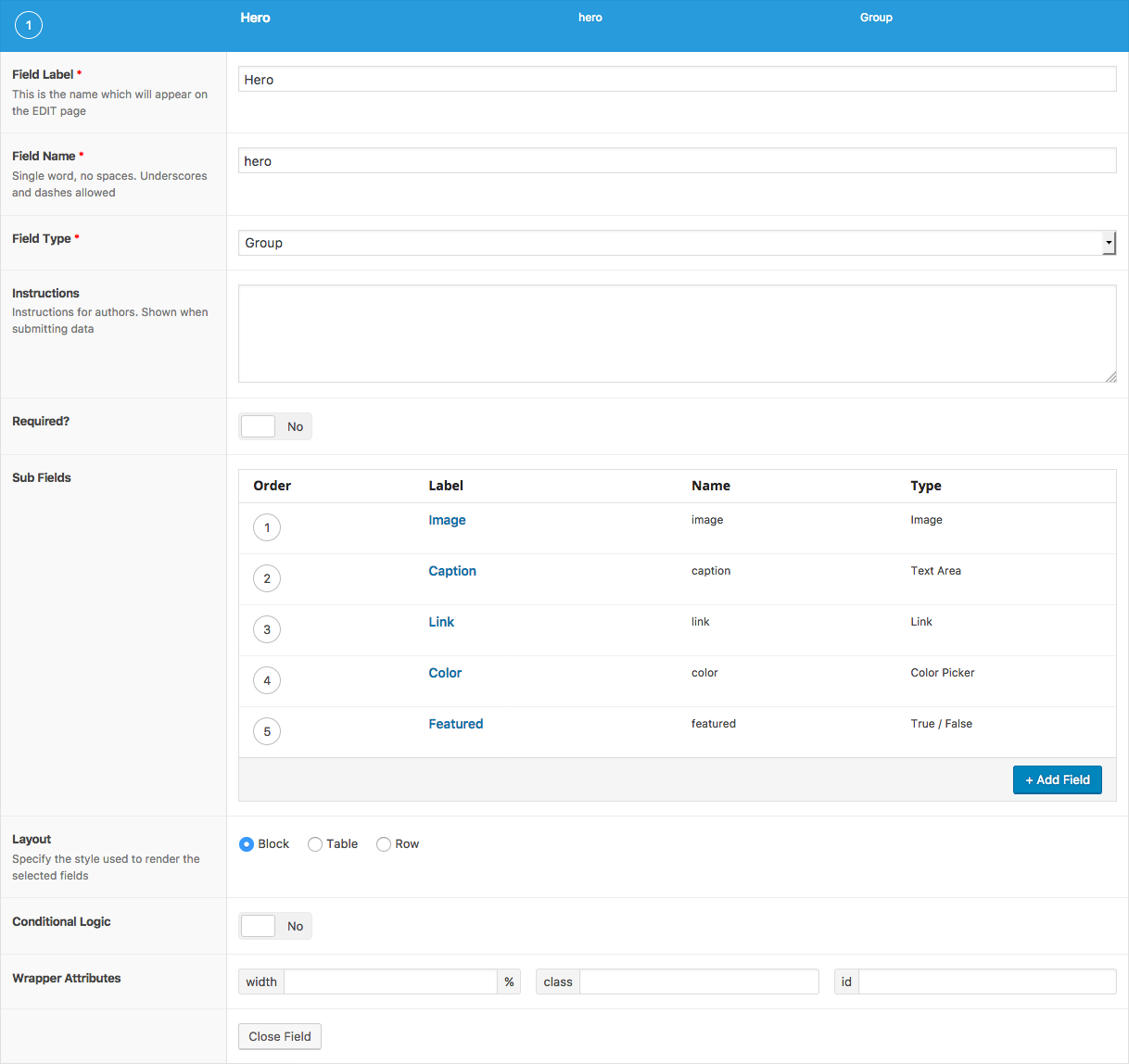Enable the Conditional Logic switch

coord(274,926)
